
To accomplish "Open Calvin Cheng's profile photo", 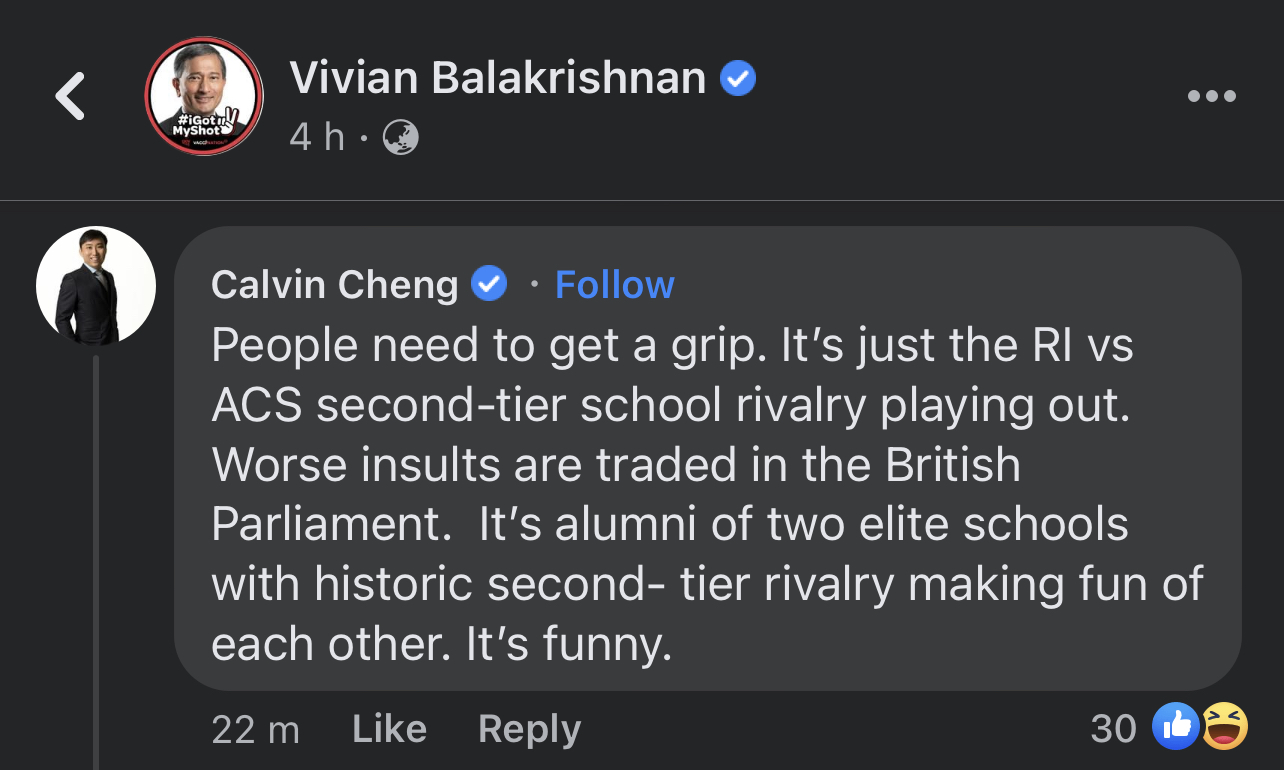I will click(96, 286).
